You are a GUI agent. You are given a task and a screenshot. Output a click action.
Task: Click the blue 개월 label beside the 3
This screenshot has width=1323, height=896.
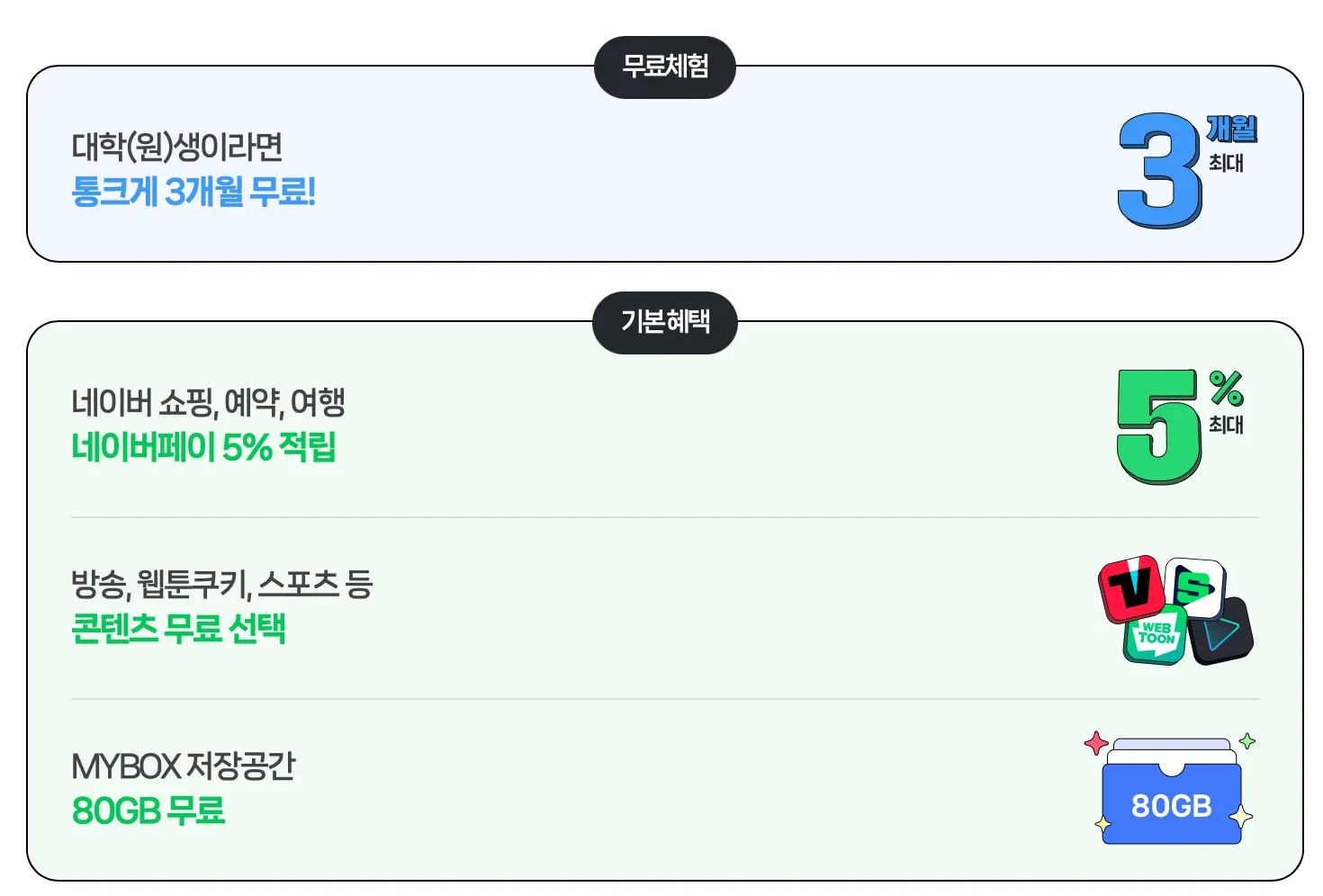pyautogui.click(x=1231, y=129)
